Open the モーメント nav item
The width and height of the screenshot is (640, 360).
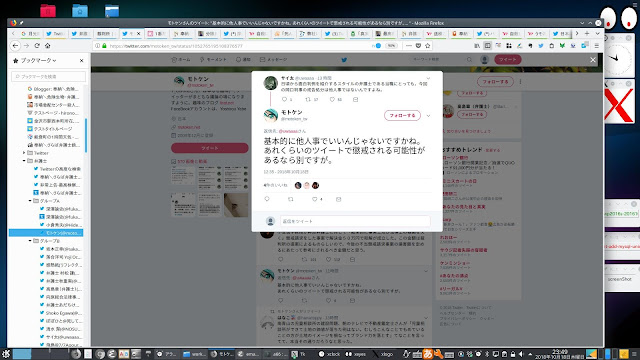coord(213,60)
